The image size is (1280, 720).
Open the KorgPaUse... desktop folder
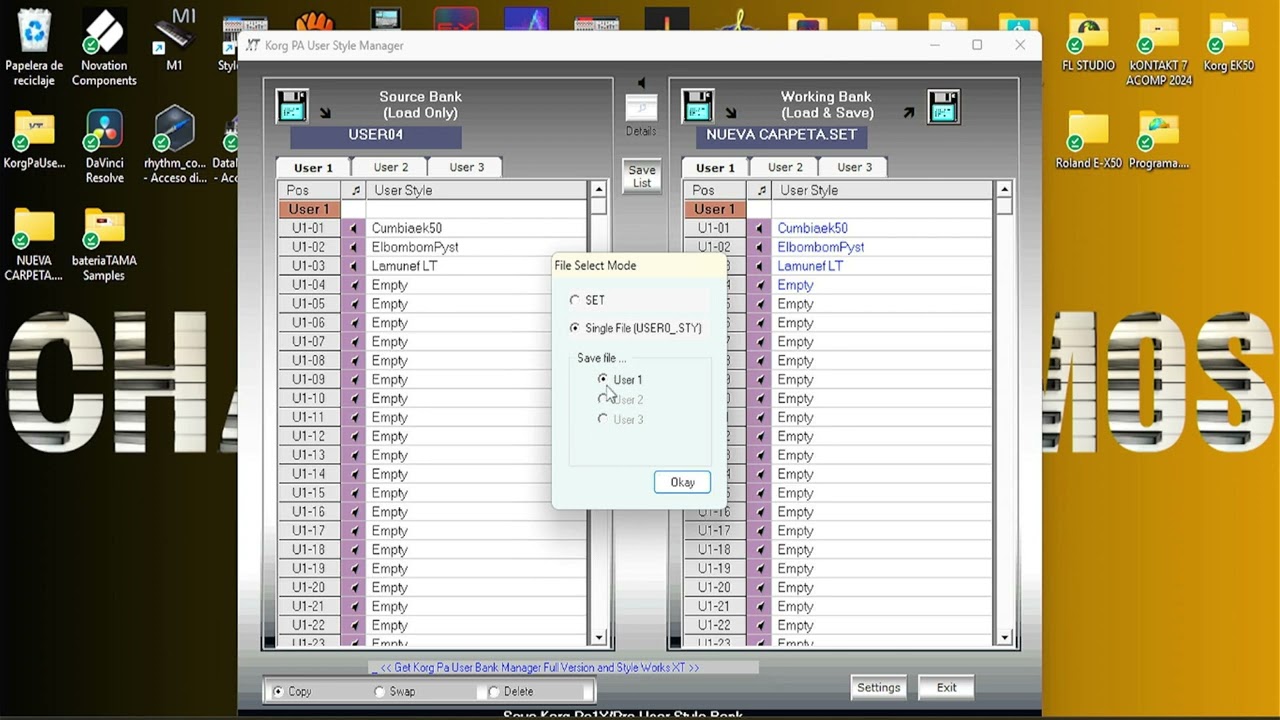pyautogui.click(x=34, y=142)
